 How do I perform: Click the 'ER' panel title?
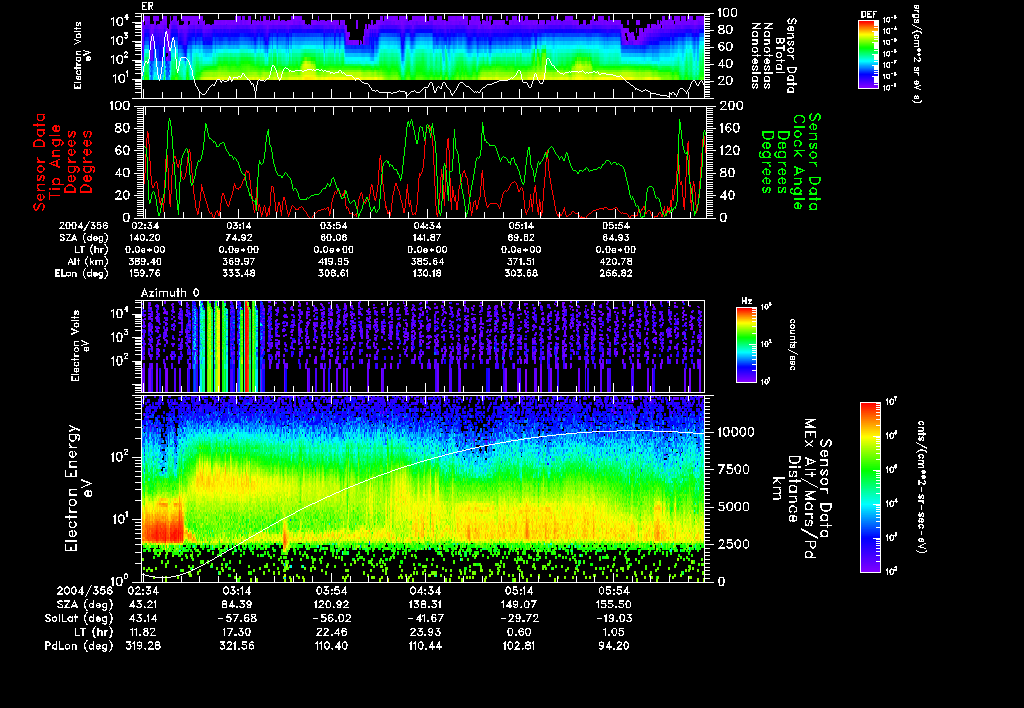(x=147, y=6)
